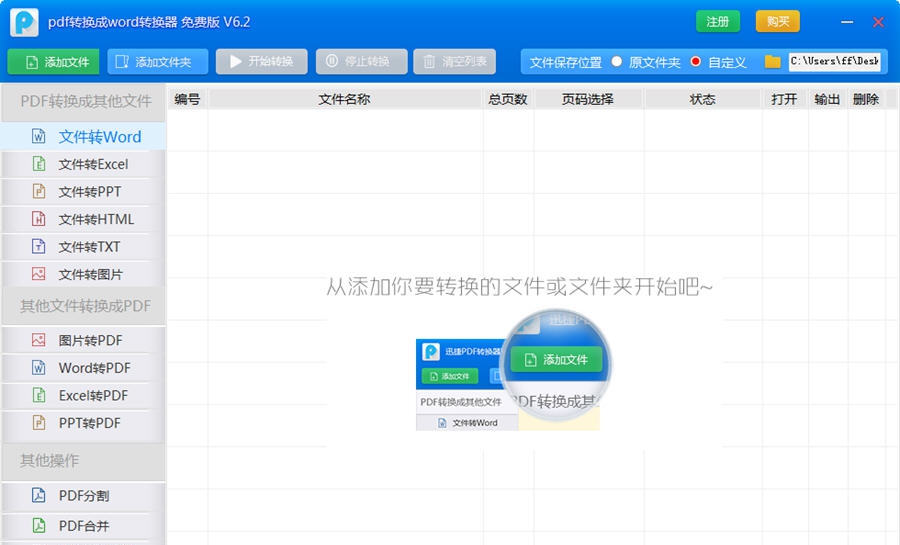Open PDF合并 merge tool
Screen dimensions: 900x545
click(84, 525)
